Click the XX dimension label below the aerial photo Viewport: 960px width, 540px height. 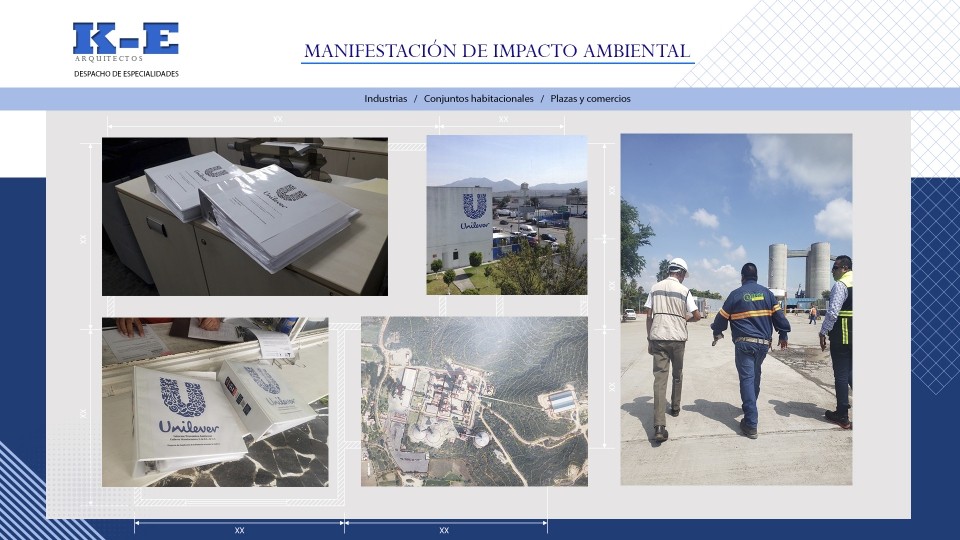point(444,530)
